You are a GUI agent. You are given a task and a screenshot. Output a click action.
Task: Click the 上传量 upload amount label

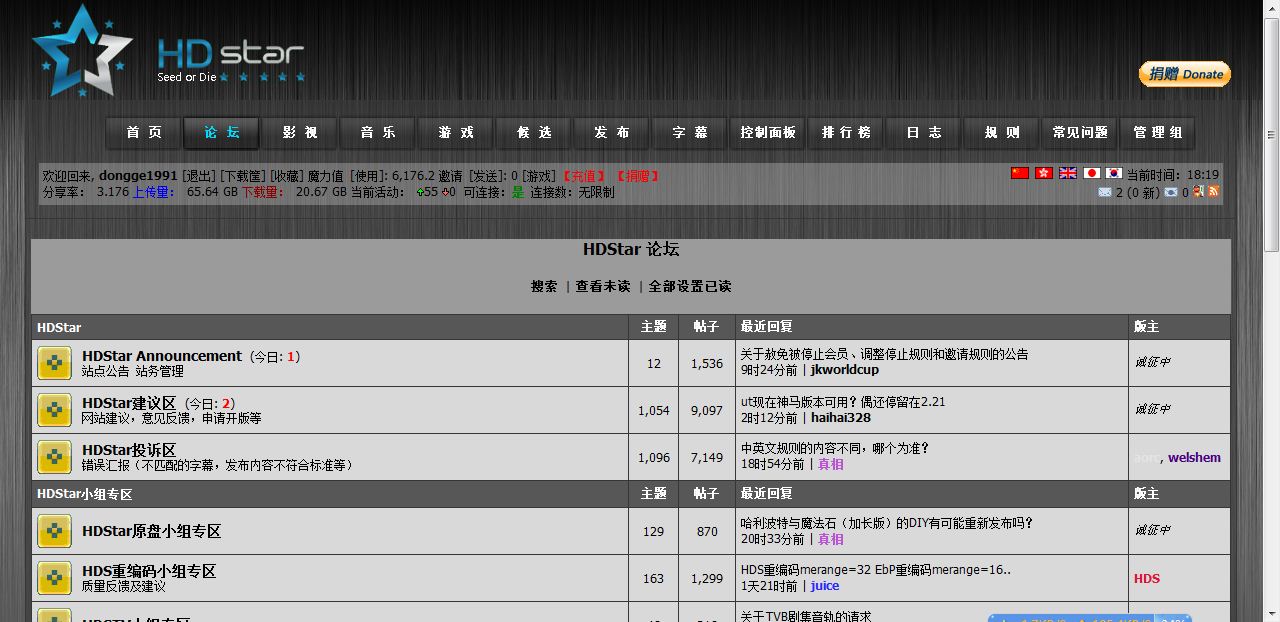[153, 192]
